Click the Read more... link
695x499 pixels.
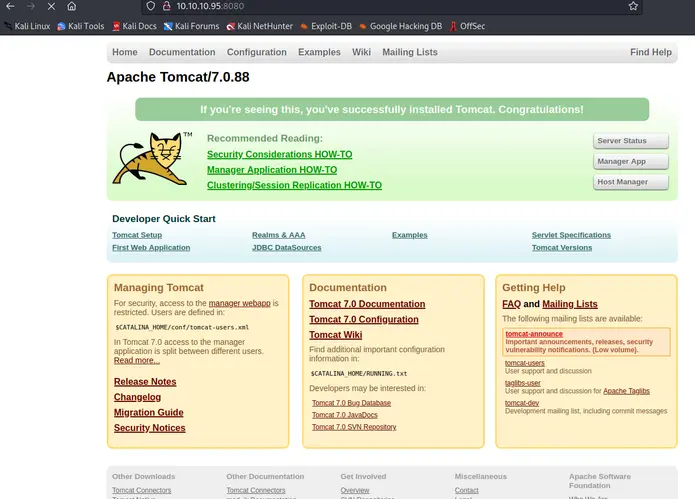(137, 360)
